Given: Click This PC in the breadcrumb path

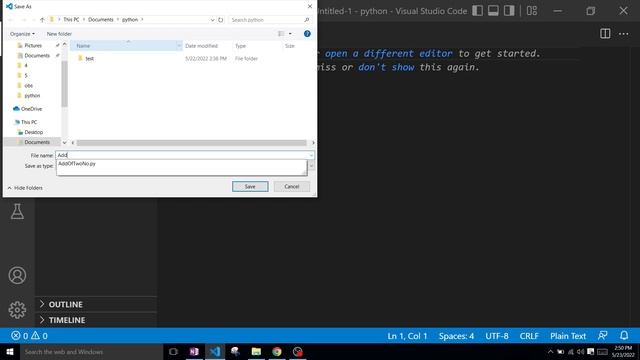Looking at the screenshot, I should coord(71,20).
